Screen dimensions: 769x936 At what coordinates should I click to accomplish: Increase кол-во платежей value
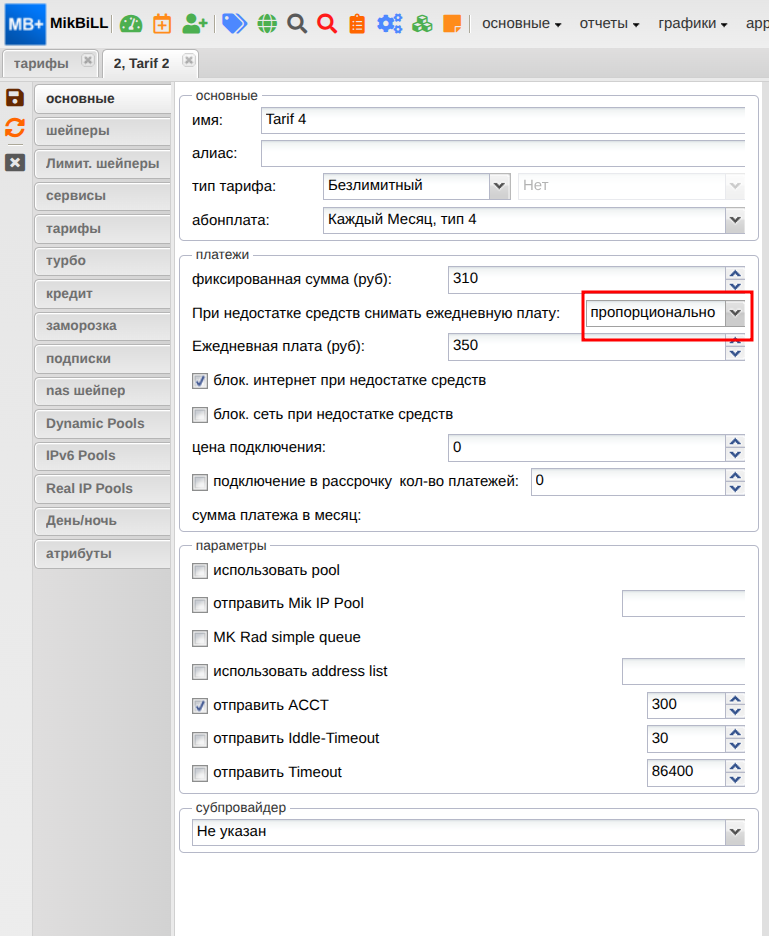[735, 475]
